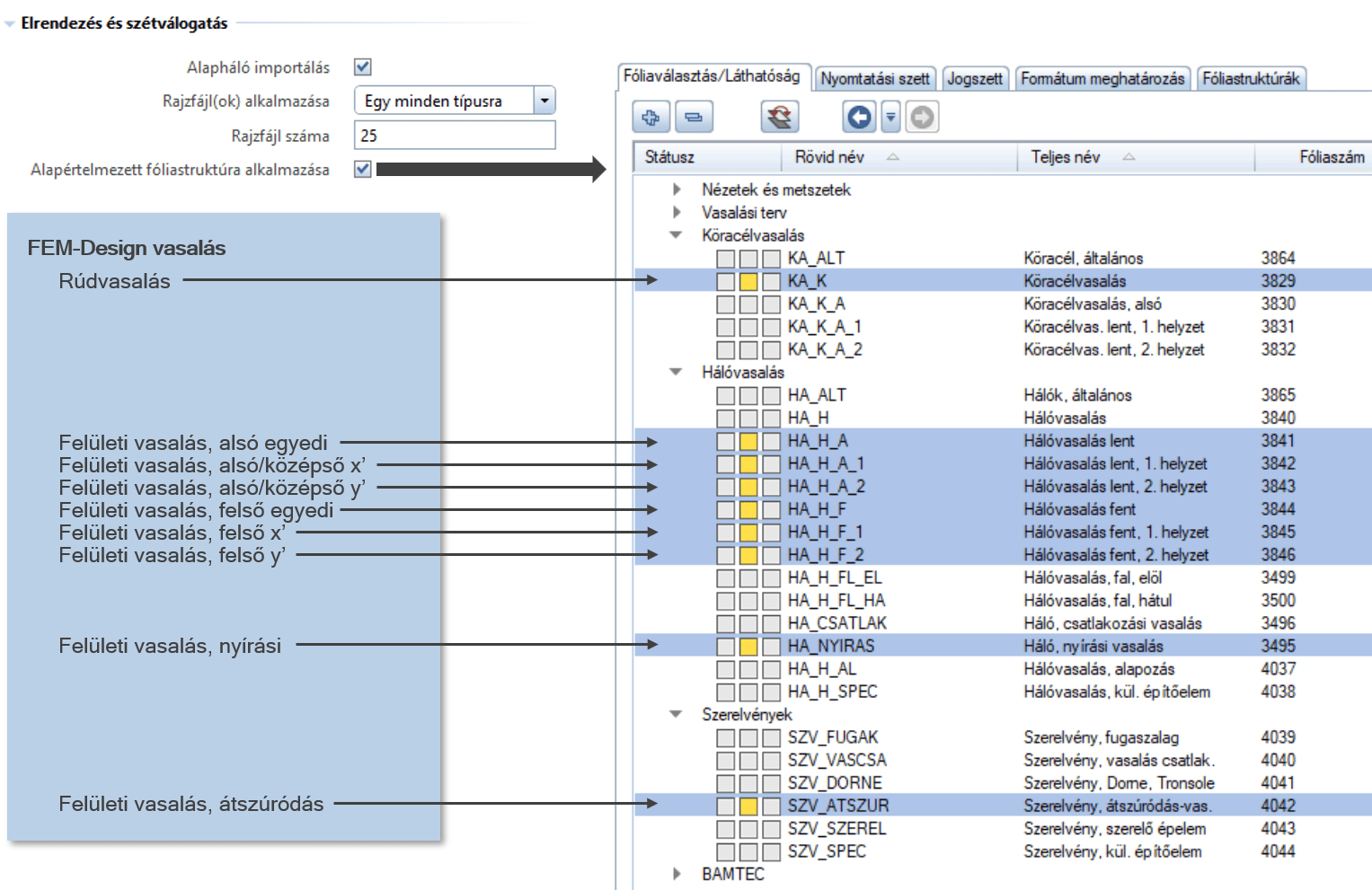Toggle first status box of KA_ALT

pos(726,259)
